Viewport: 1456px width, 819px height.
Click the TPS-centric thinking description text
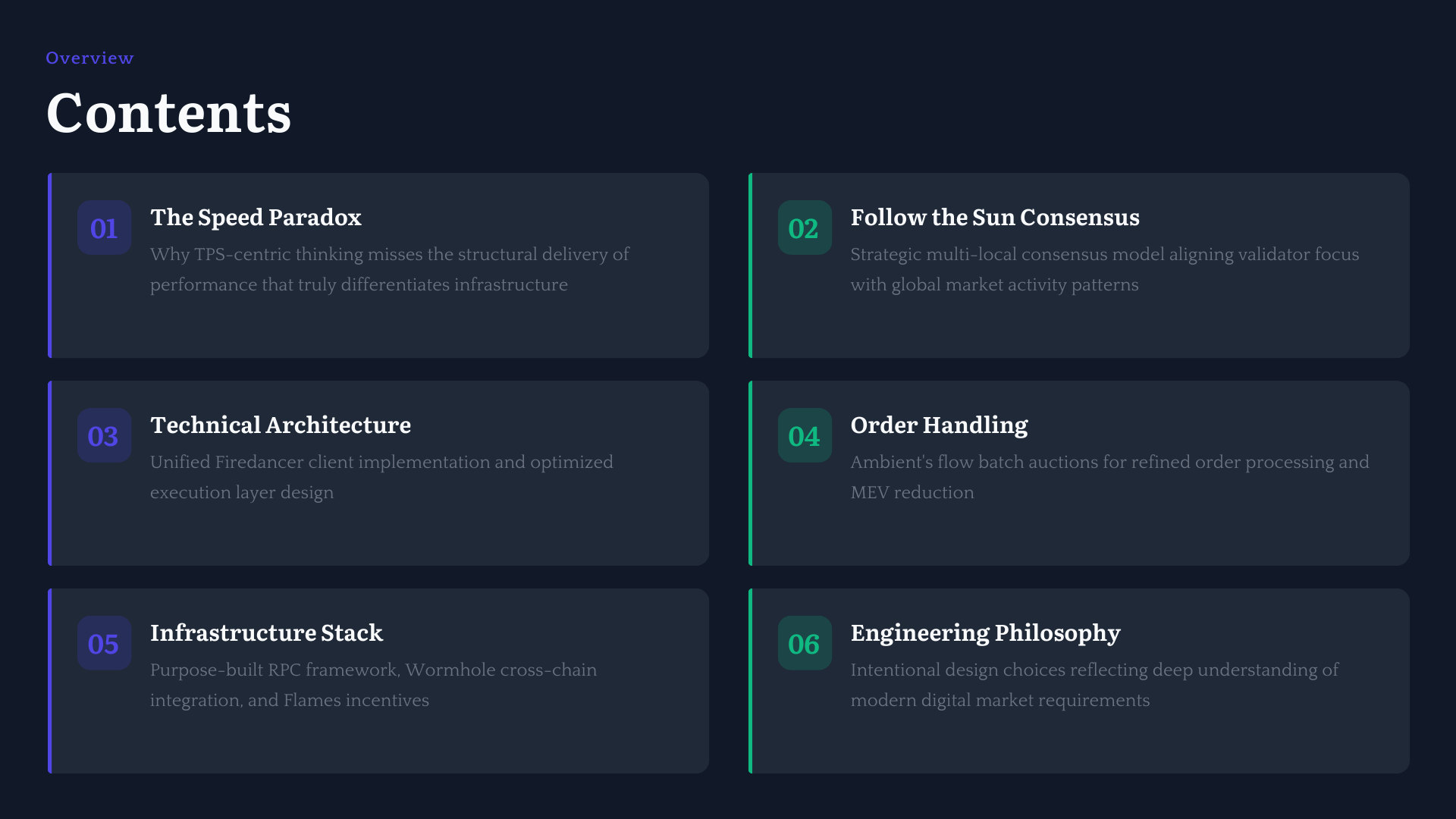[x=389, y=269]
